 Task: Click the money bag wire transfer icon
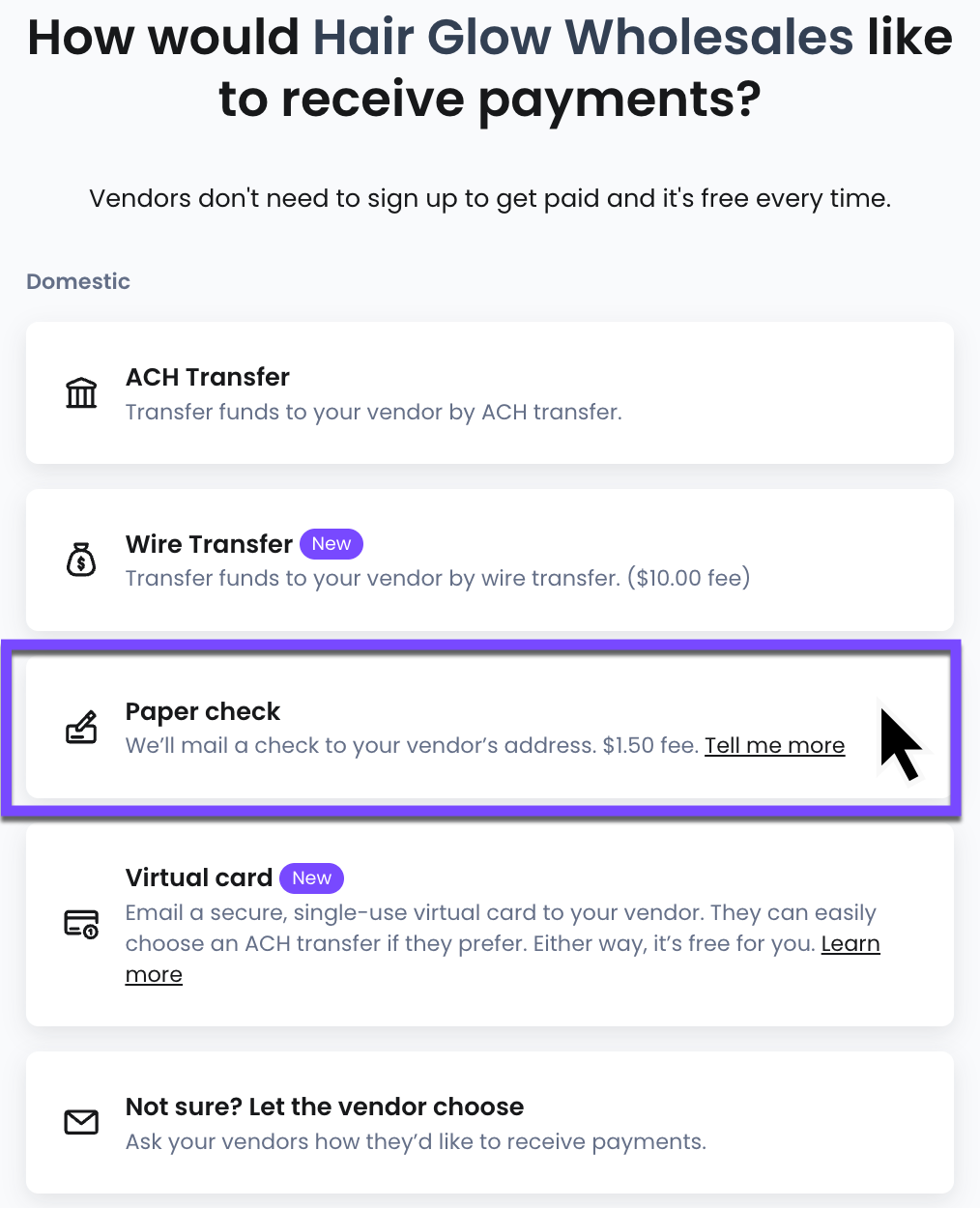(x=81, y=560)
